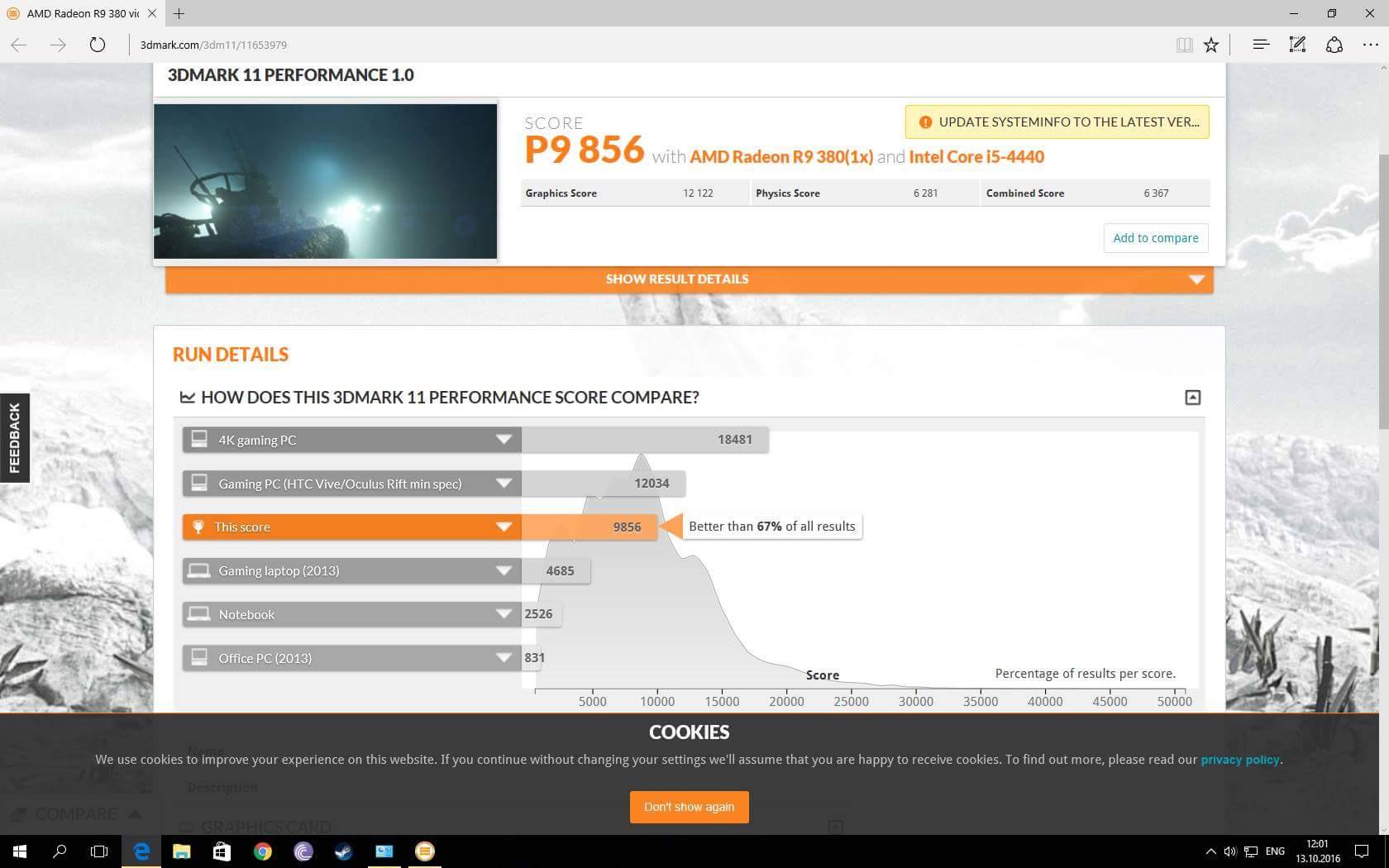Switch the ENG input language indicator

1276,851
